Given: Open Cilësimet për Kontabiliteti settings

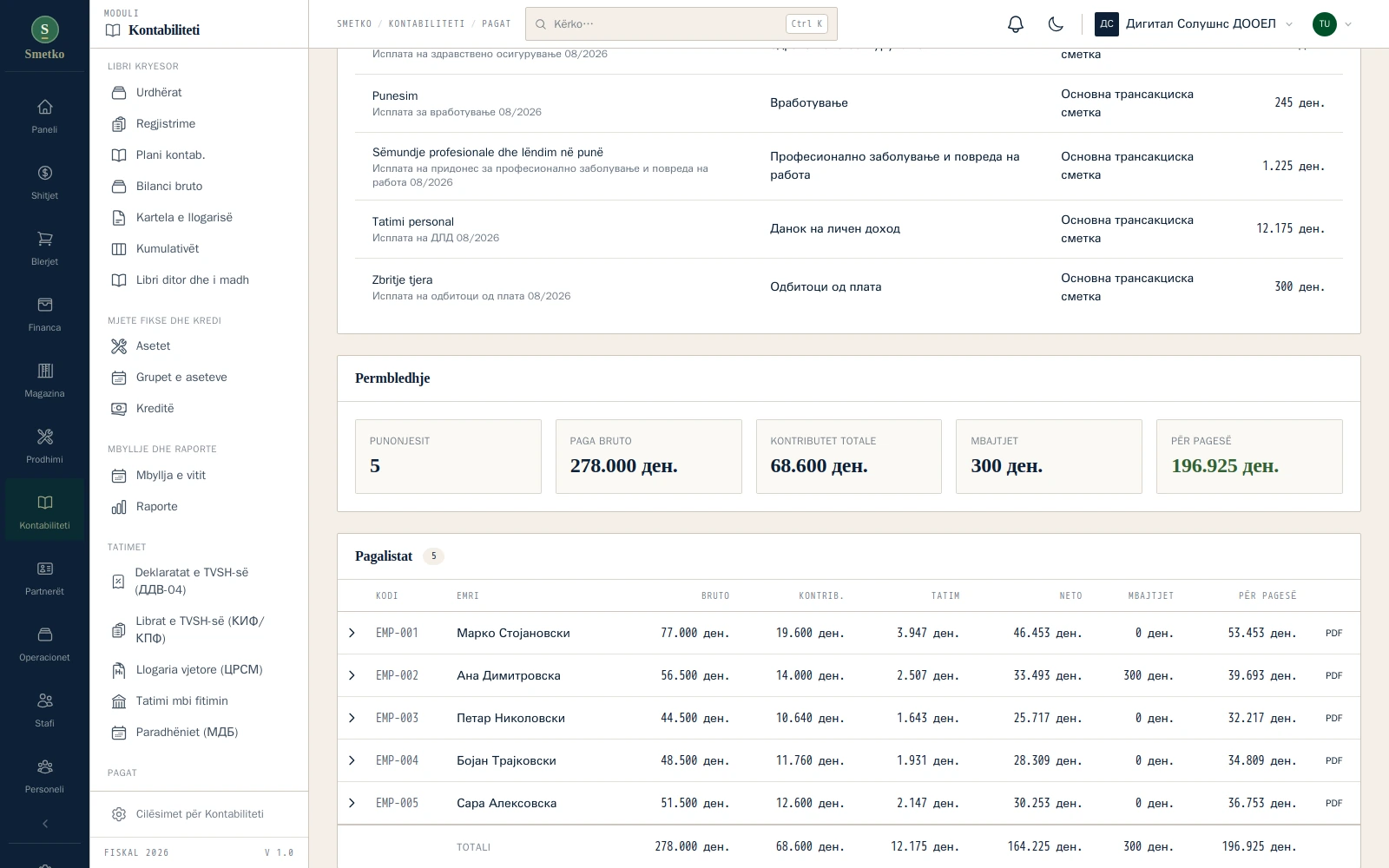Looking at the screenshot, I should [199, 814].
